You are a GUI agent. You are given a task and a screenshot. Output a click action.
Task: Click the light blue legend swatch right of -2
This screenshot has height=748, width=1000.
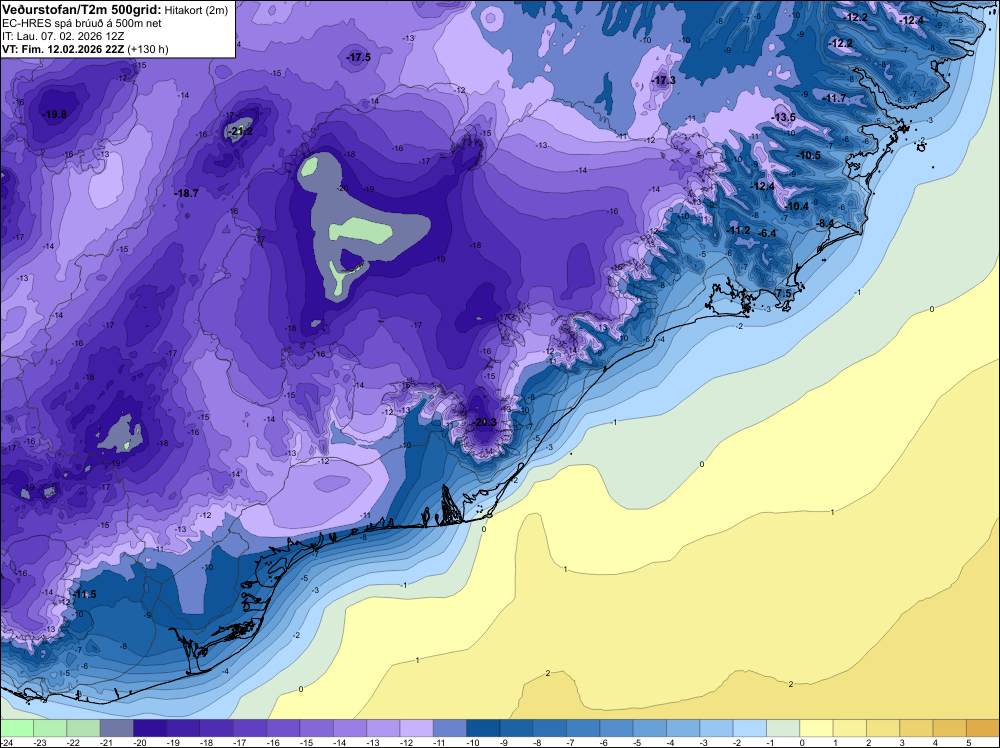pos(749,728)
